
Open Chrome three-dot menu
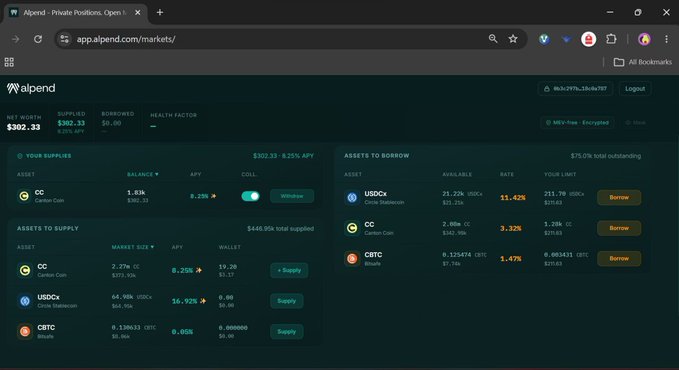pyautogui.click(x=666, y=39)
